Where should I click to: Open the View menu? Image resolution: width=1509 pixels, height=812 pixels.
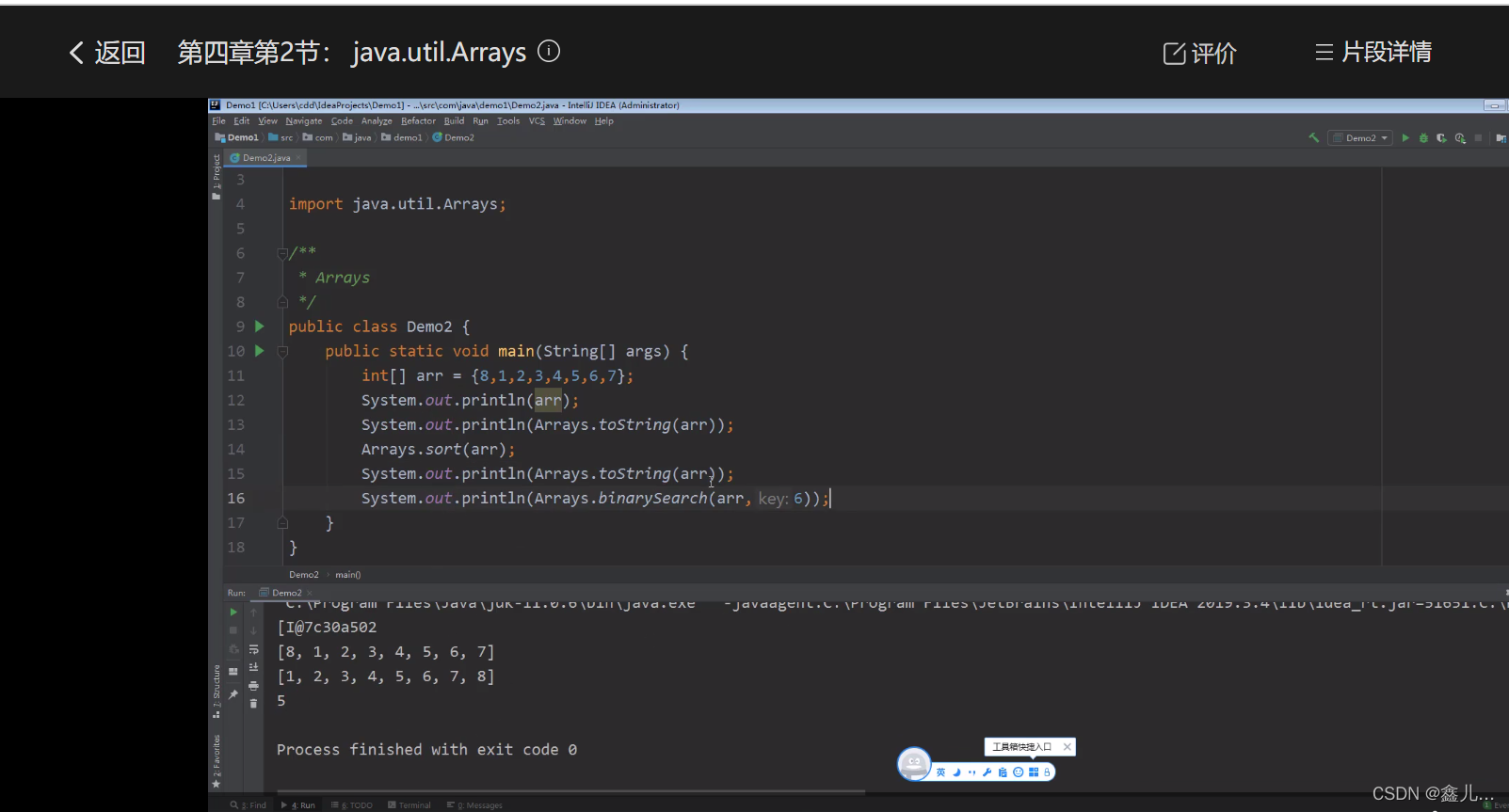click(268, 121)
